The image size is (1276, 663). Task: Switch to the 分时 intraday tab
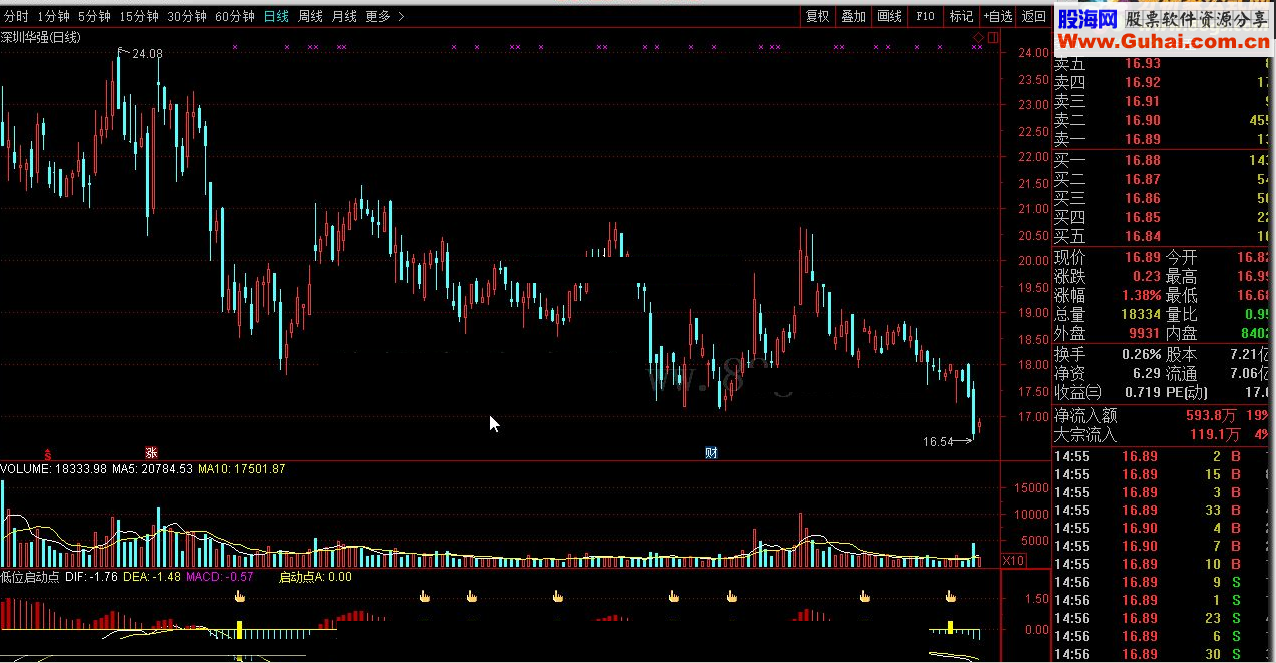[x=16, y=16]
